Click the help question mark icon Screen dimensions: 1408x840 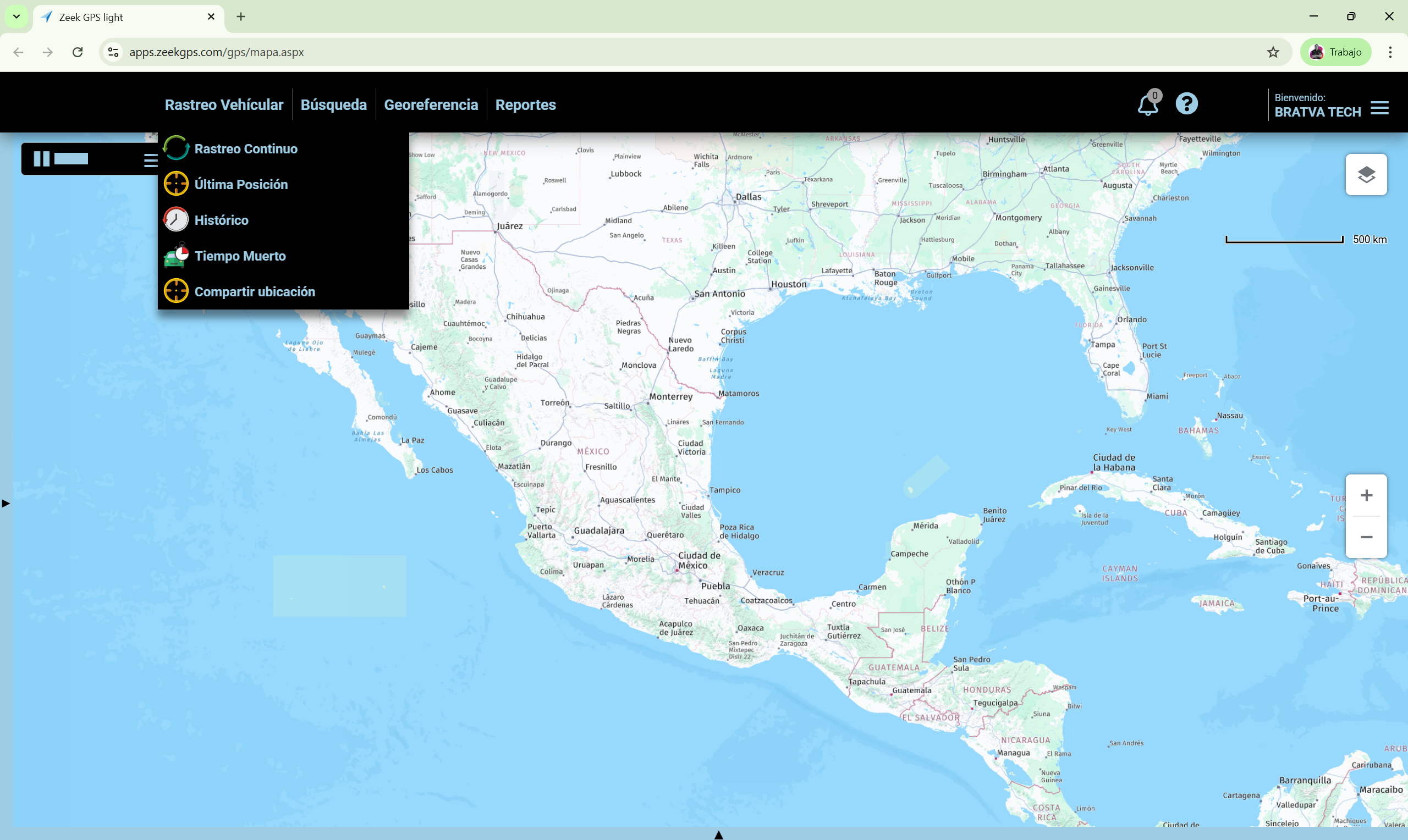pos(1186,104)
